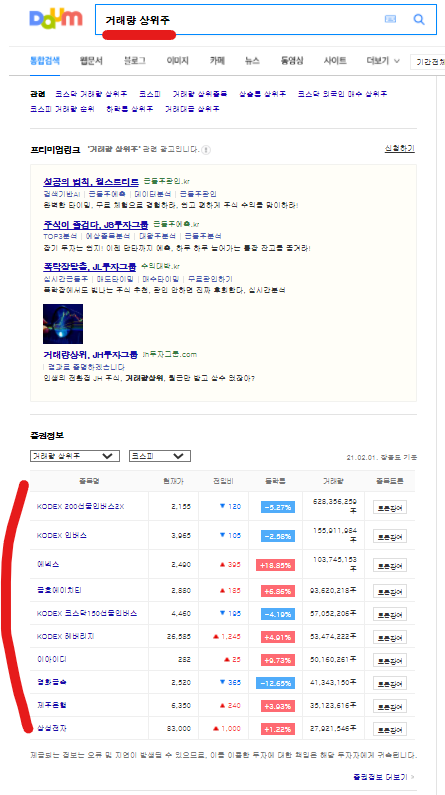Click discussion button in the +18.85% row
Viewport: 445px width, 795px height.
(390, 565)
